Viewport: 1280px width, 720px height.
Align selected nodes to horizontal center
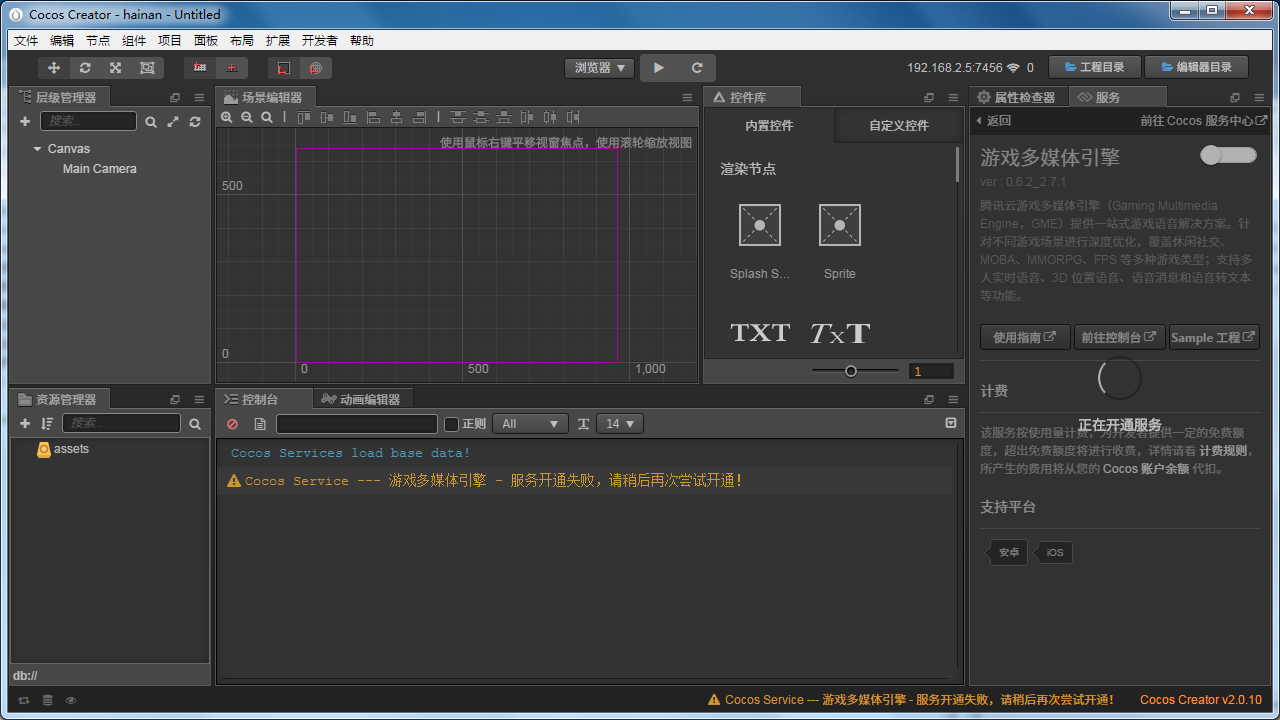coord(397,117)
